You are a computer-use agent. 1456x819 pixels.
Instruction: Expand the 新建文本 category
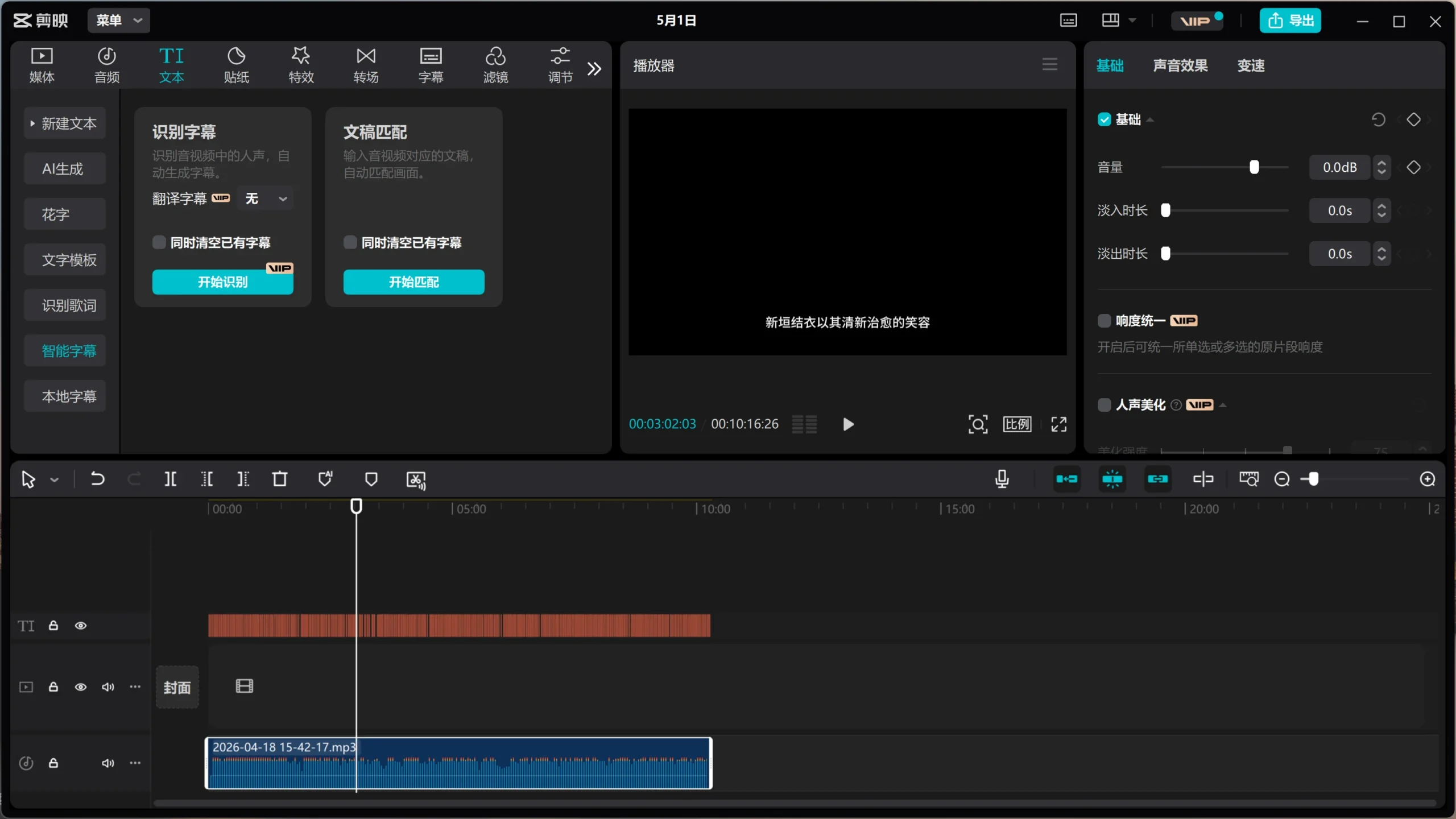(x=65, y=123)
